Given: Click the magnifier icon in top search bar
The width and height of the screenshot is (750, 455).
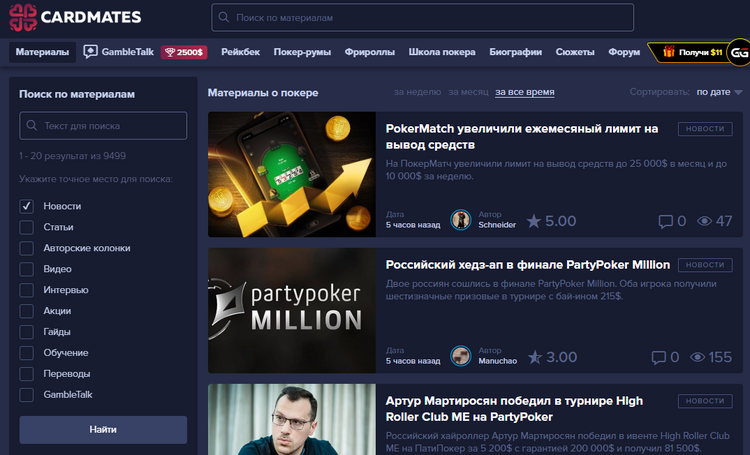Looking at the screenshot, I should tap(225, 18).
